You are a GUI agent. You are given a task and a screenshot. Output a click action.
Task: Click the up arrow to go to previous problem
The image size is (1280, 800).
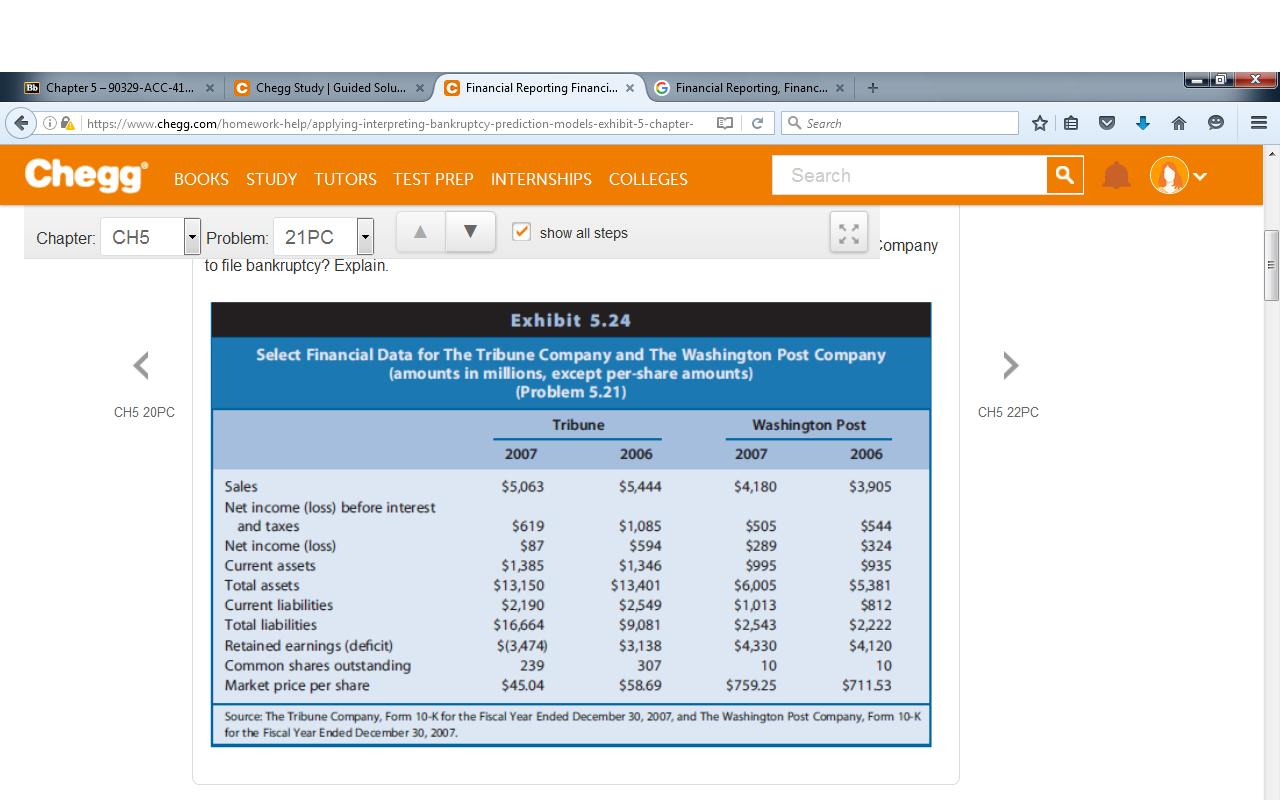[x=419, y=231]
